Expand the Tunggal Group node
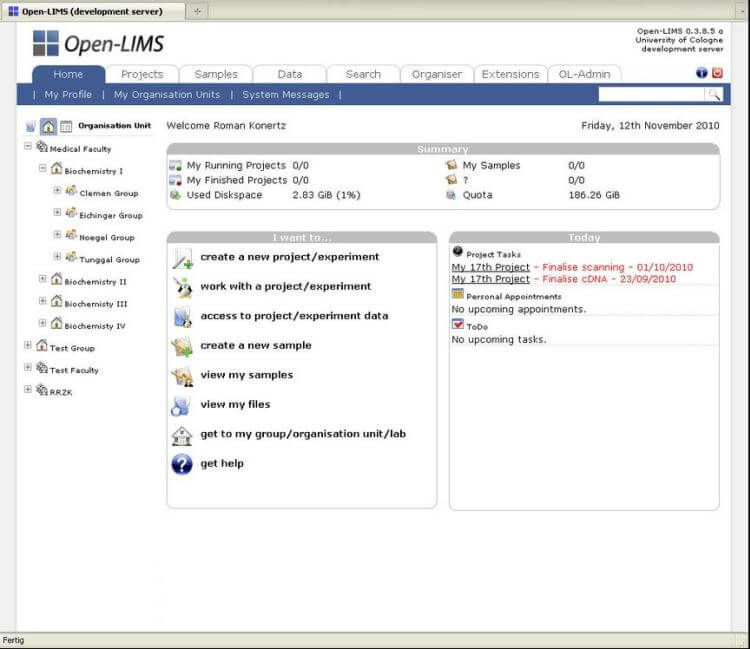750x649 pixels. [x=57, y=257]
